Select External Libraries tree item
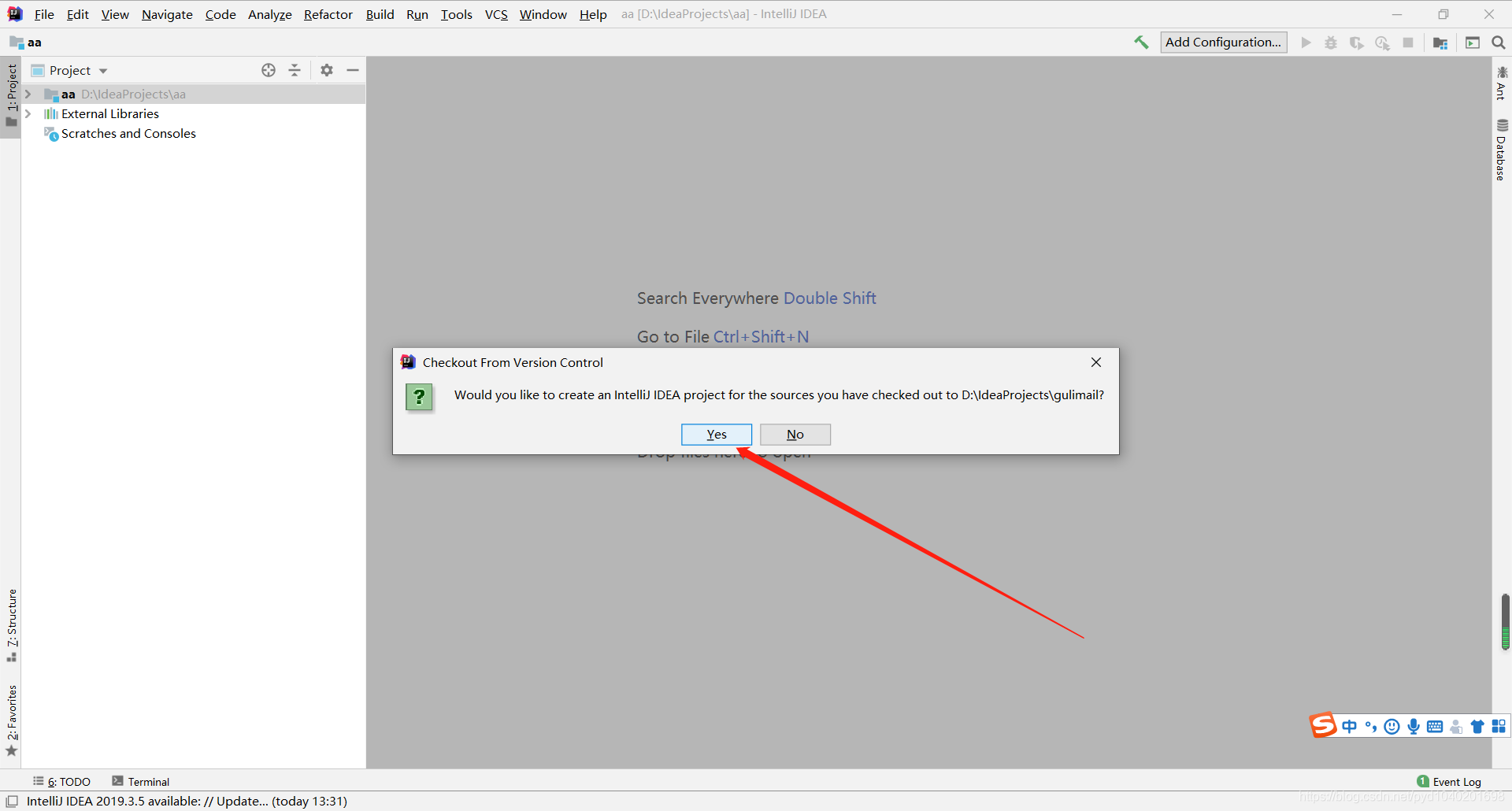1512x811 pixels. coord(110,114)
